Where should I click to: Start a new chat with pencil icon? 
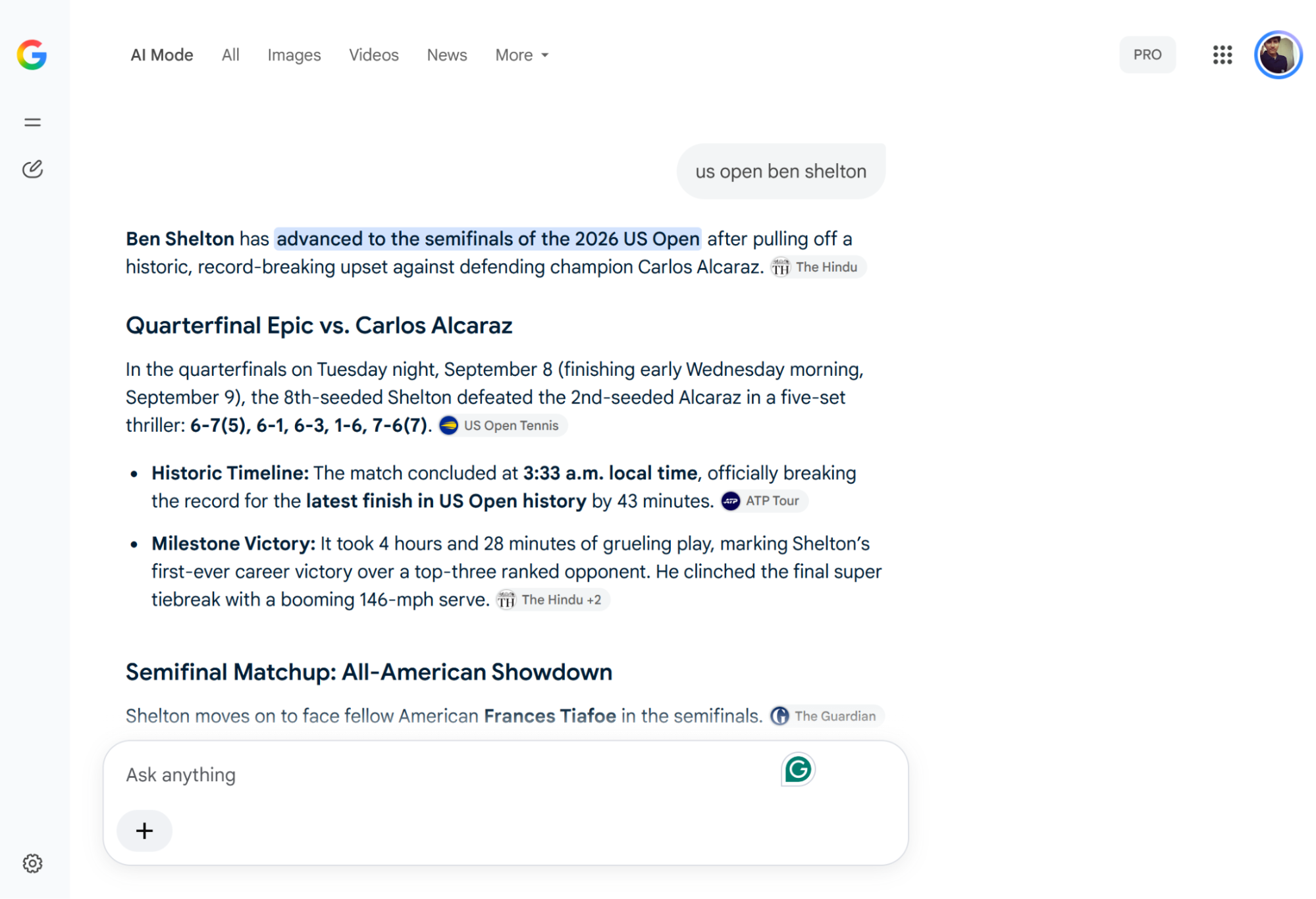32,169
